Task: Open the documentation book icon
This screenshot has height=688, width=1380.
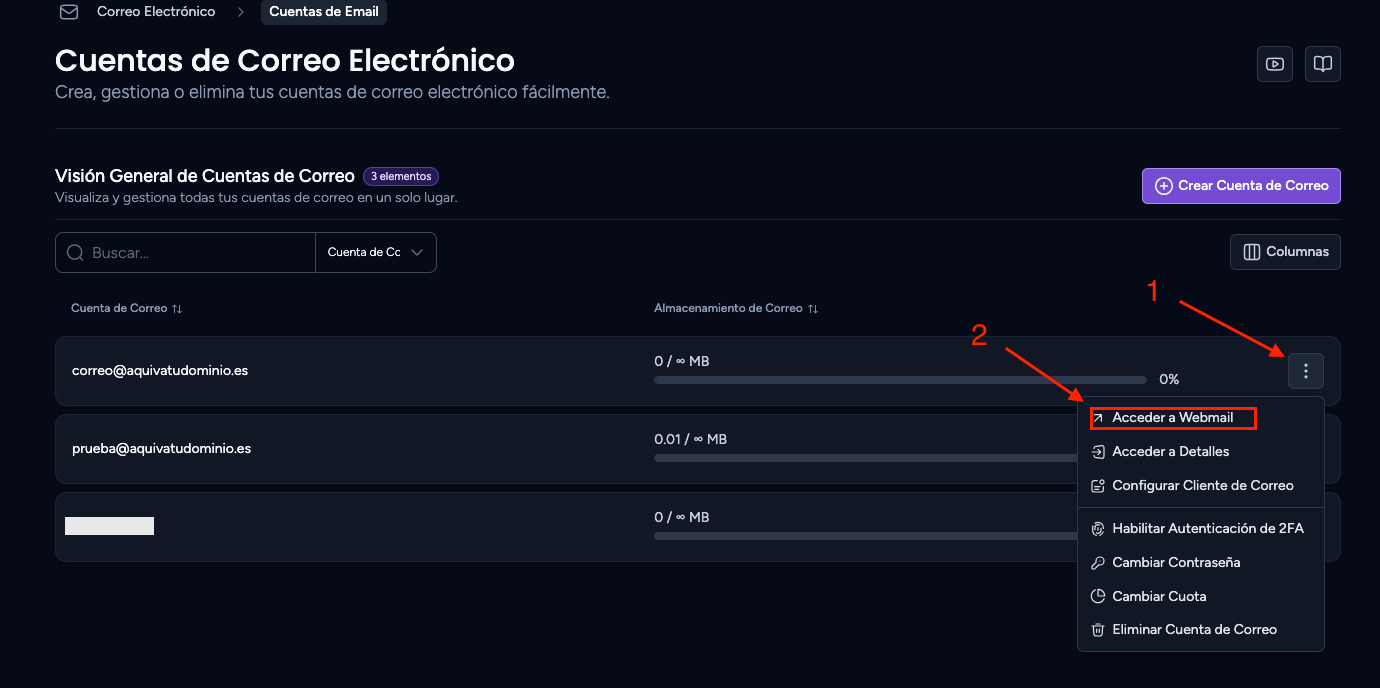Action: coord(1323,64)
